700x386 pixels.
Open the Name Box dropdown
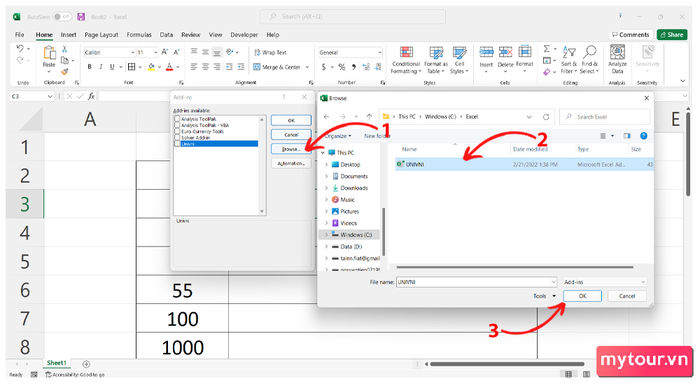click(50, 96)
